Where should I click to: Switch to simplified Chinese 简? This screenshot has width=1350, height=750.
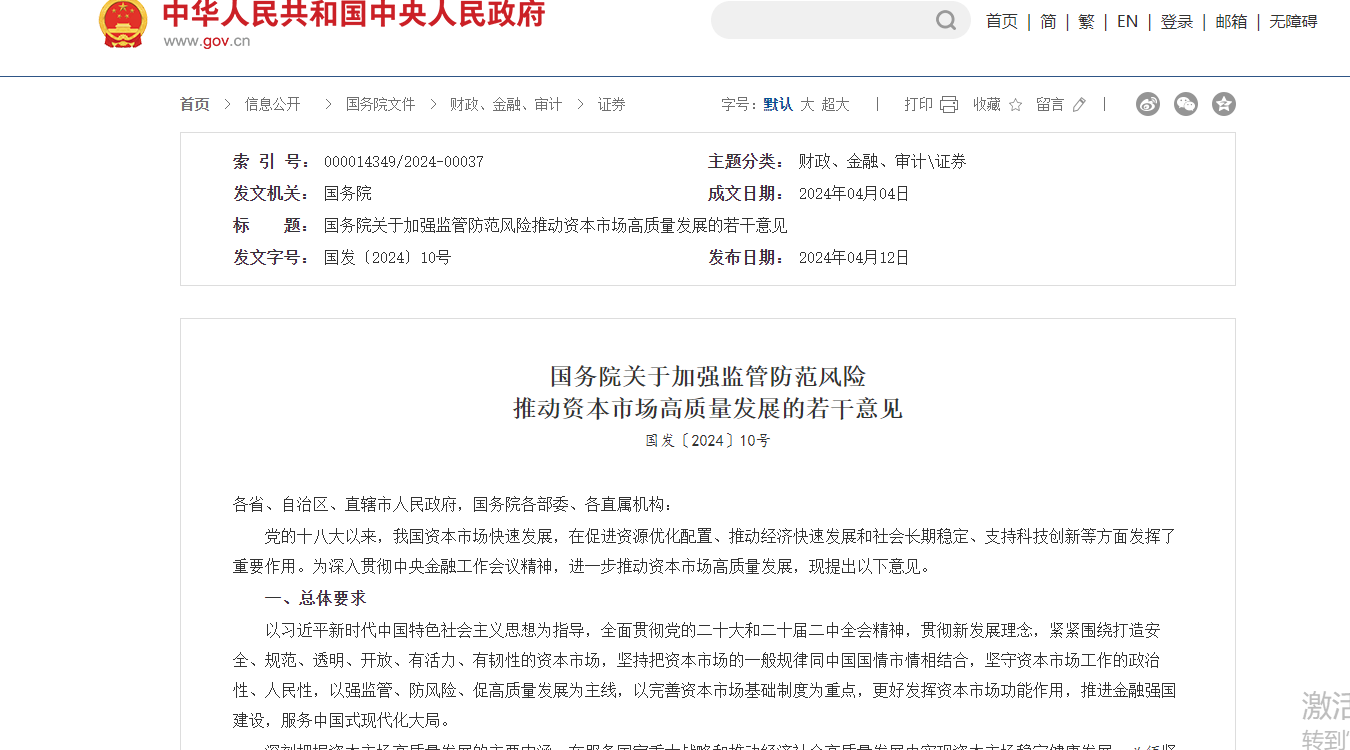1048,22
